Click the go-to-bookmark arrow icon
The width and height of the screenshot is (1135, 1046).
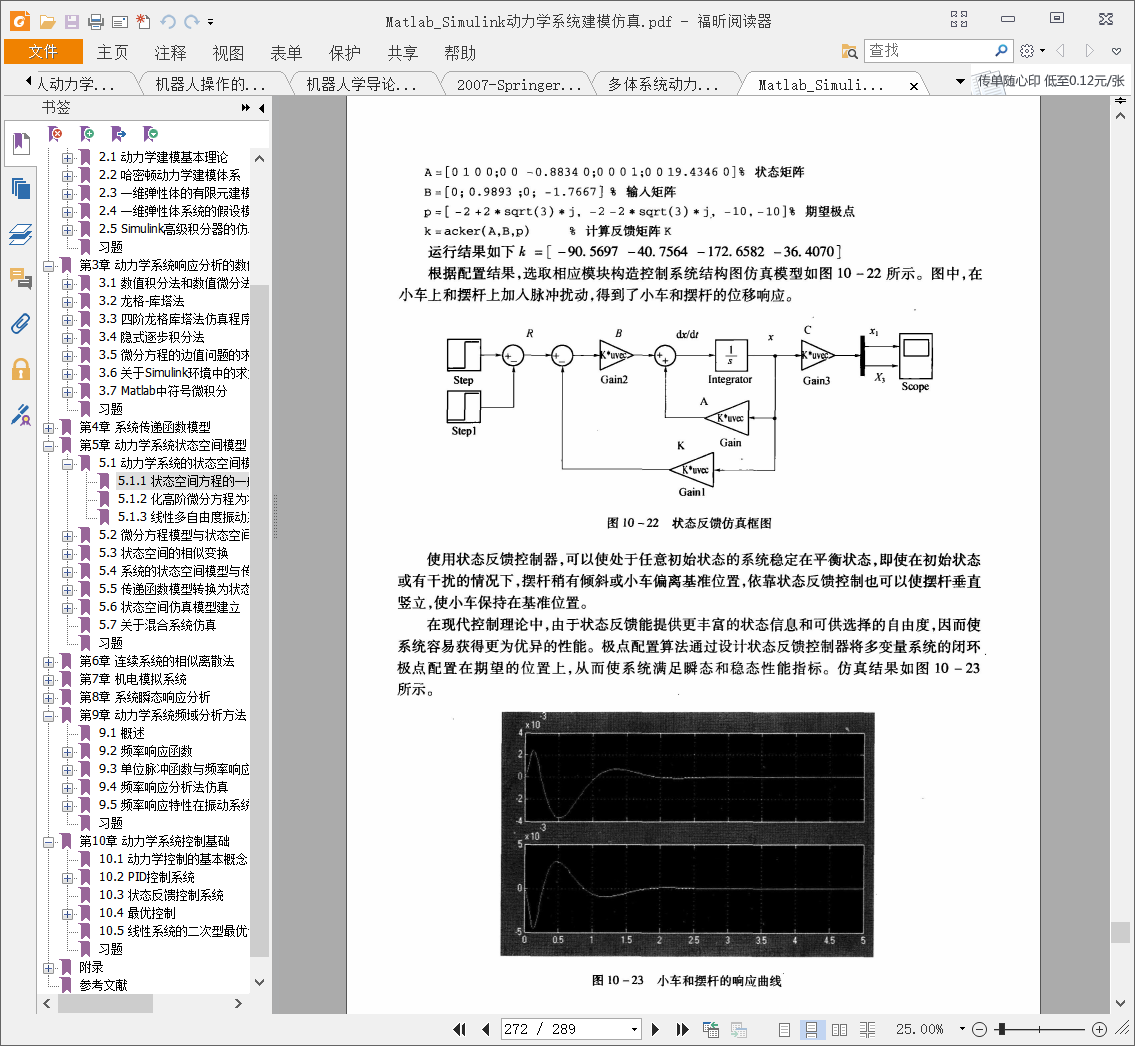119,134
